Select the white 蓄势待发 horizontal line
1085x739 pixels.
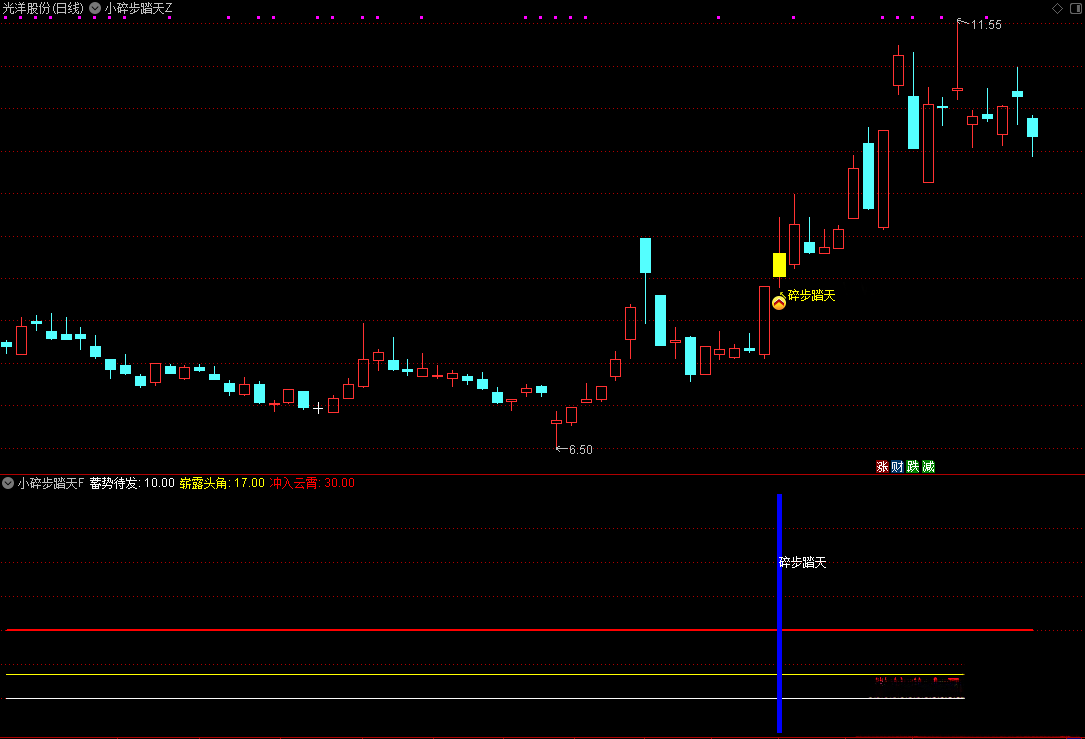click(x=484, y=699)
